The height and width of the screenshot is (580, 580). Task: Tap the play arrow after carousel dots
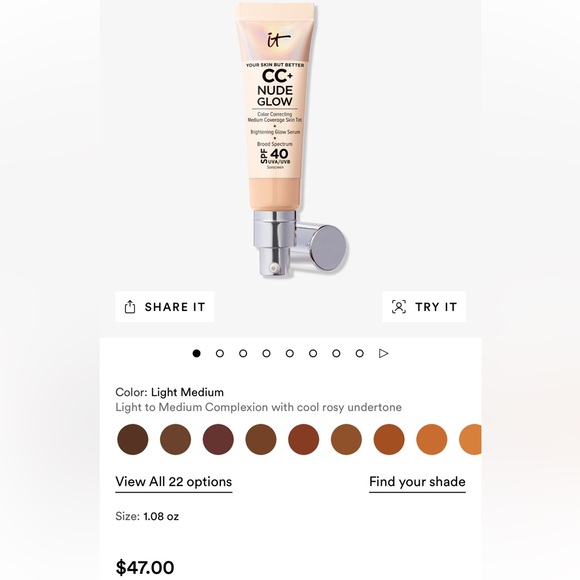(384, 353)
